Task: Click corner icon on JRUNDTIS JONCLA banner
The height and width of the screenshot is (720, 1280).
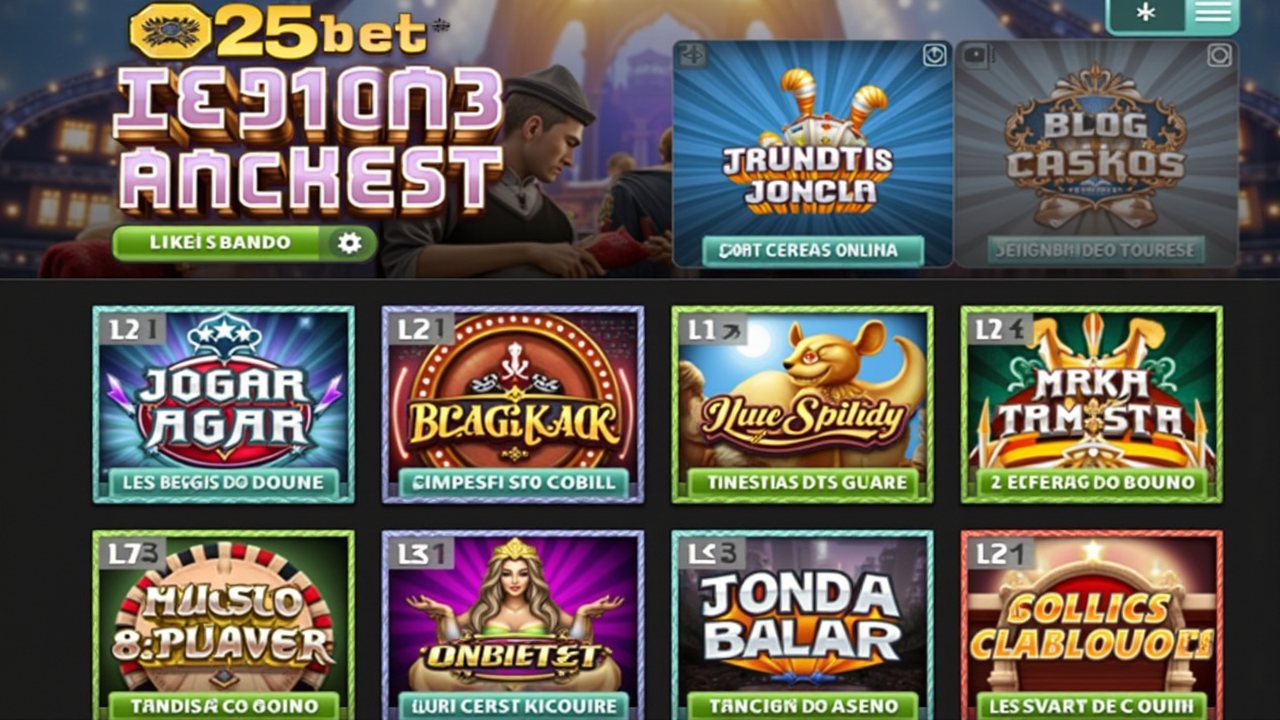Action: tap(934, 56)
